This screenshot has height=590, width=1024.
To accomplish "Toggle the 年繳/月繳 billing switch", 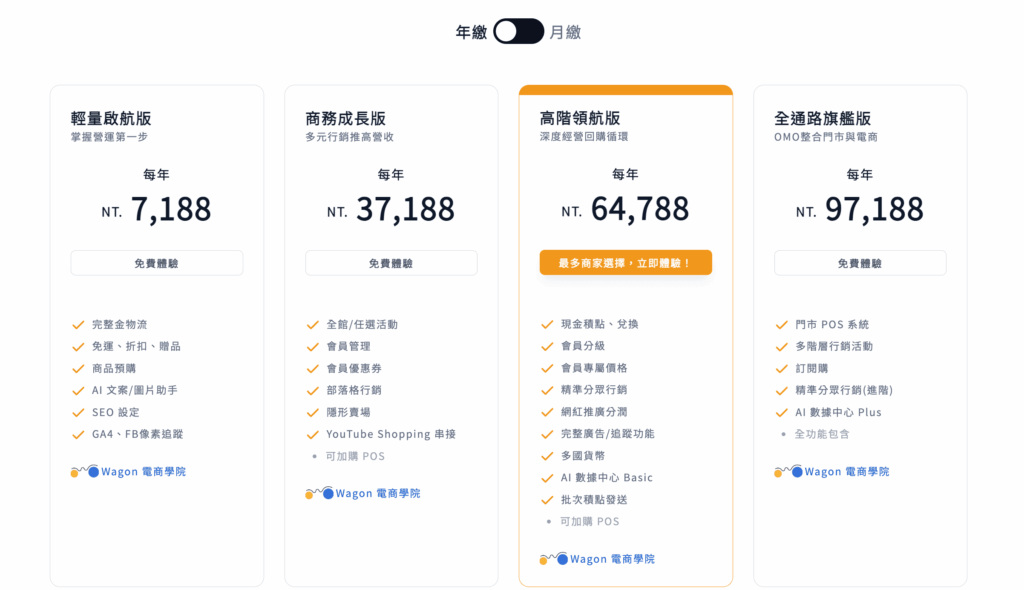I will (519, 31).
